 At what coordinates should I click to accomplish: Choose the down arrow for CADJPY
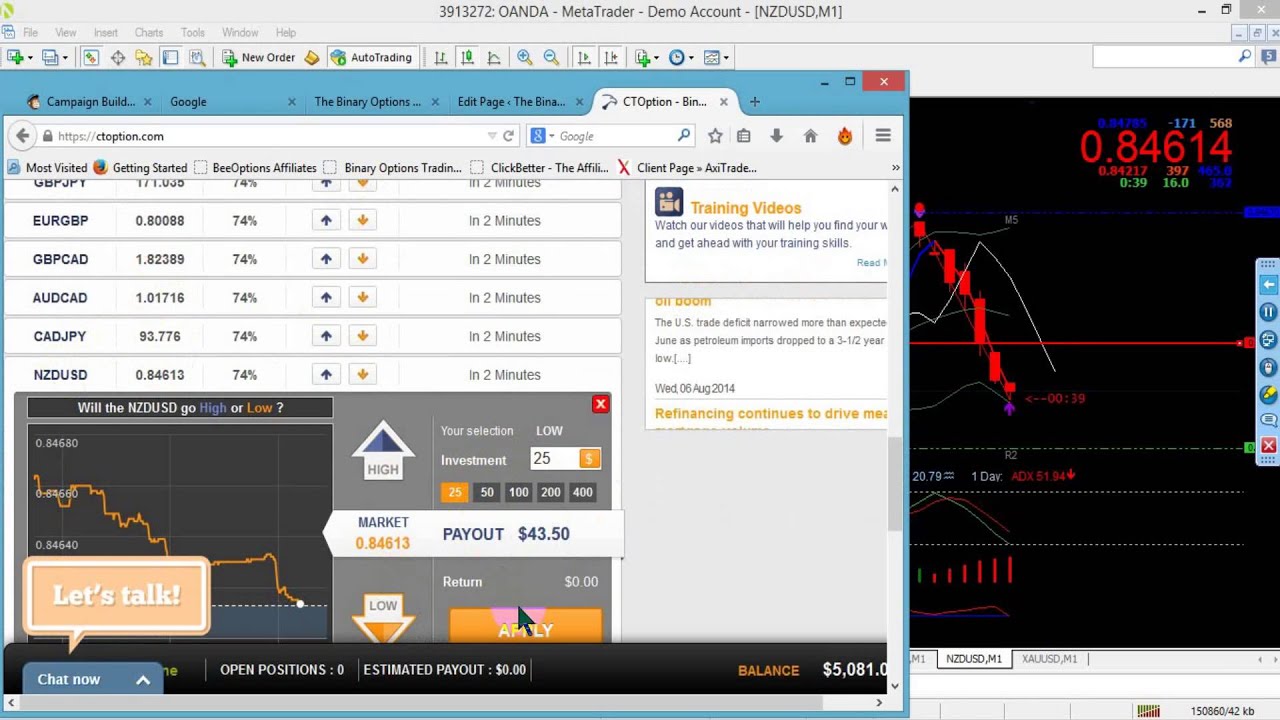[362, 336]
